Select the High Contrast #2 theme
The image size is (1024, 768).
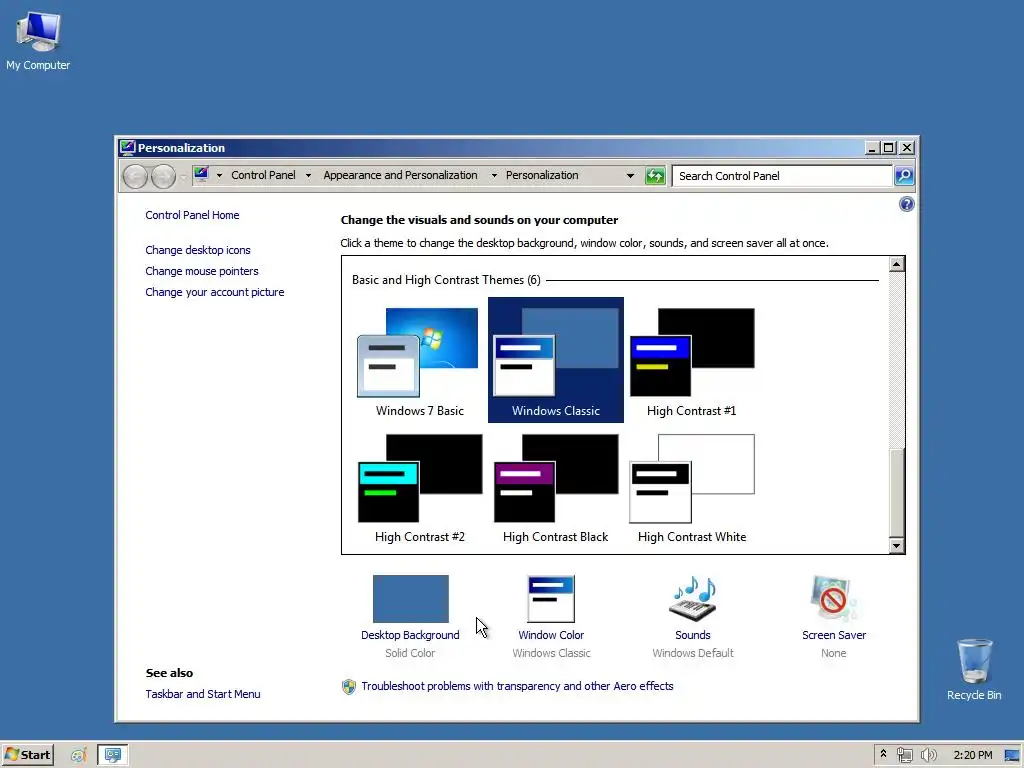tap(419, 487)
